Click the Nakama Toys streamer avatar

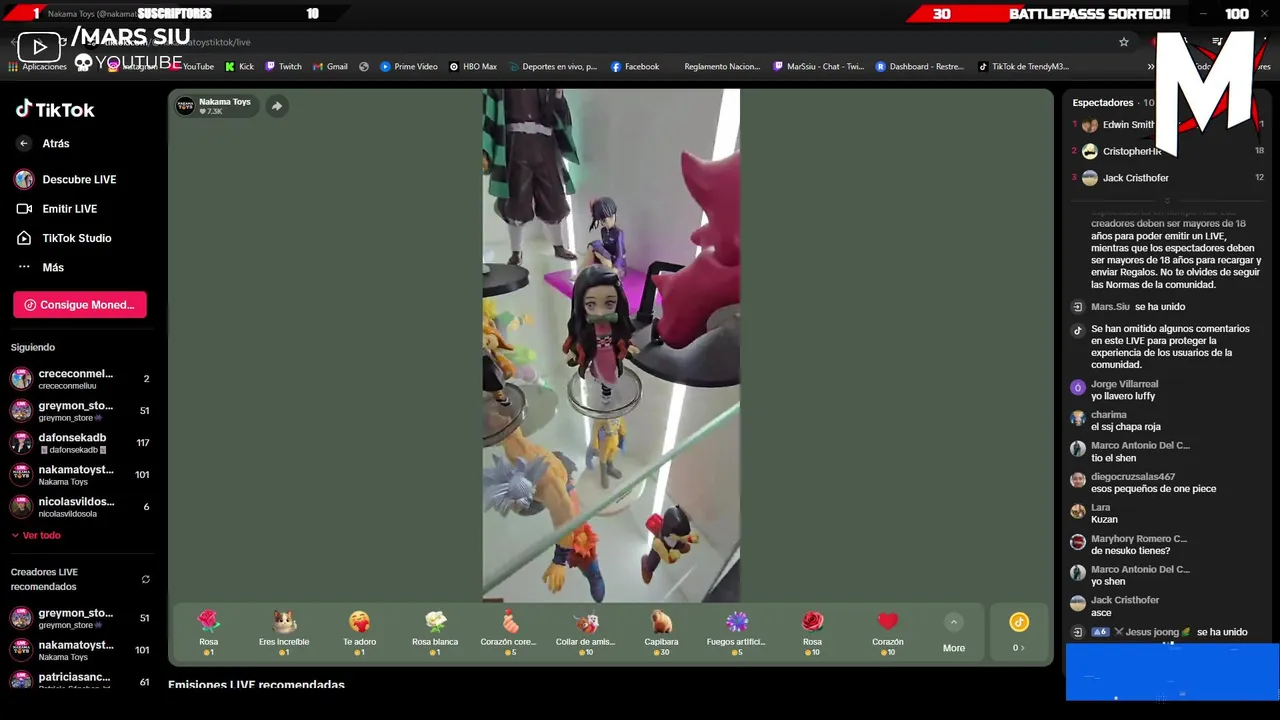pyautogui.click(x=186, y=106)
